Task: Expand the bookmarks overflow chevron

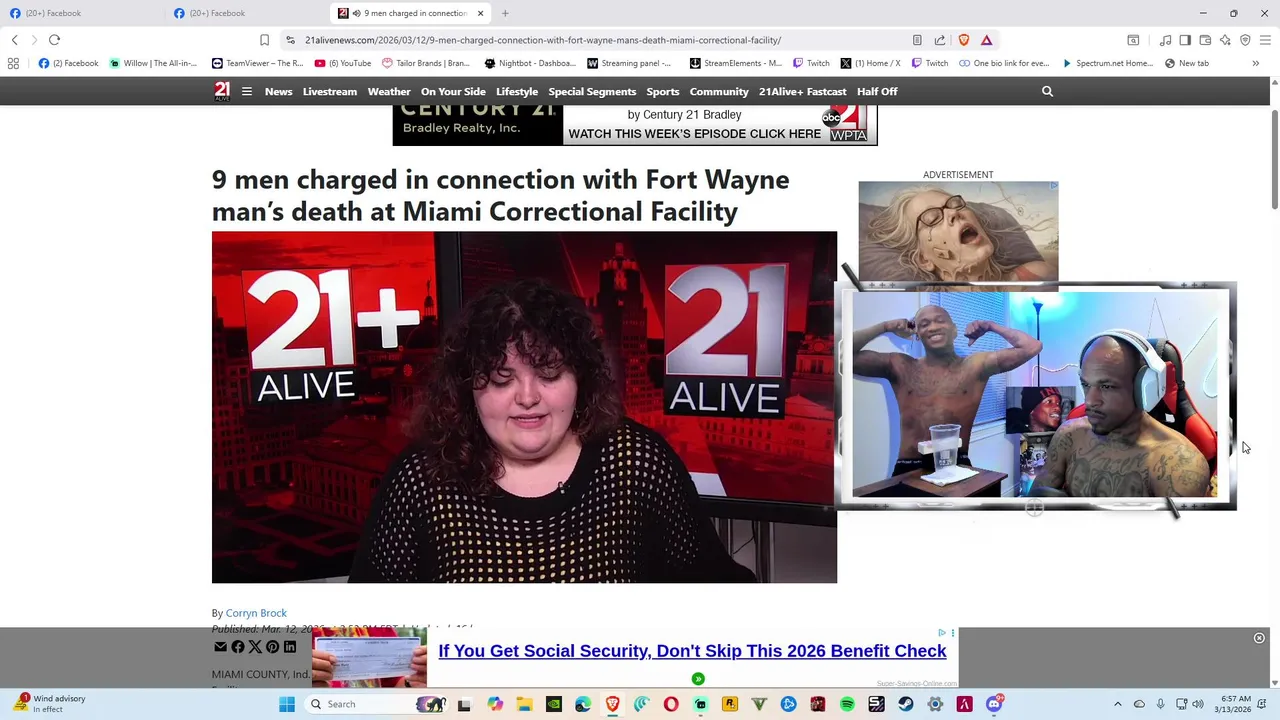Action: click(x=1256, y=63)
